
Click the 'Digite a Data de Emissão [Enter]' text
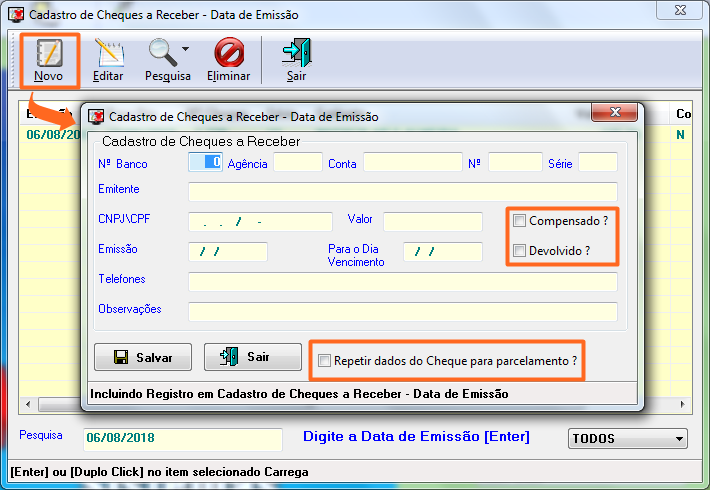point(416,436)
